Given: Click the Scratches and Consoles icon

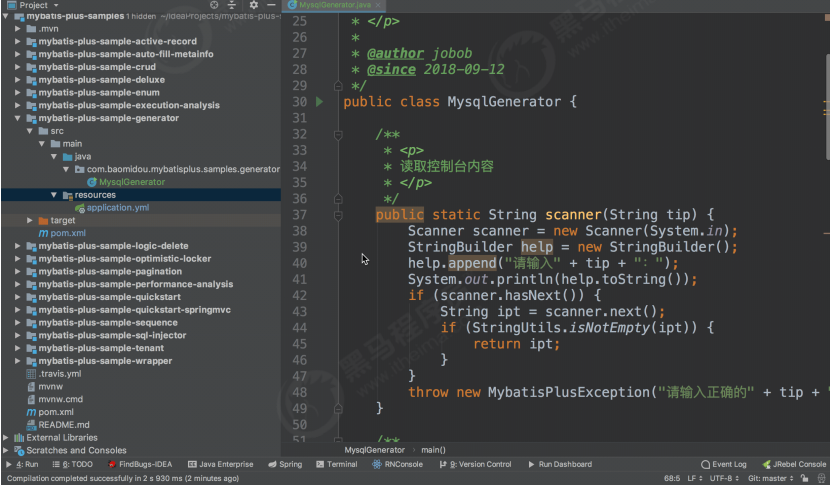Looking at the screenshot, I should coord(19,451).
